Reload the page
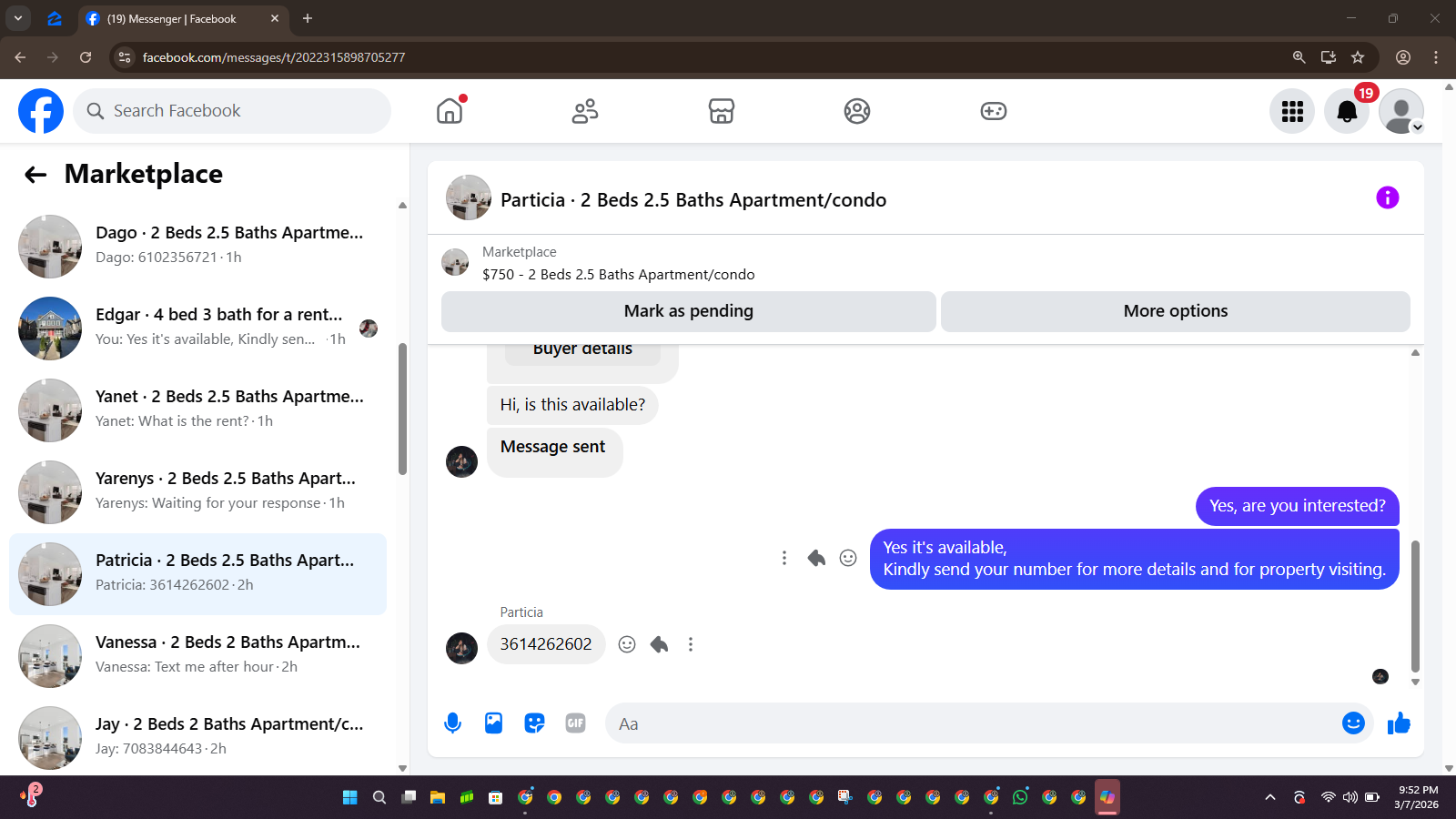The image size is (1456, 819). (x=86, y=57)
